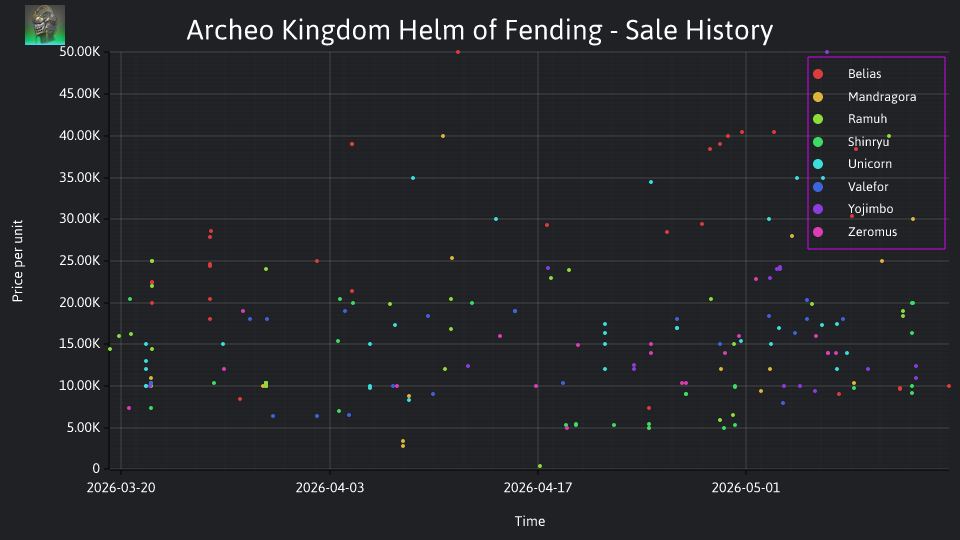Toggle Mandragora series in legend
The height and width of the screenshot is (540, 960).
tap(882, 97)
